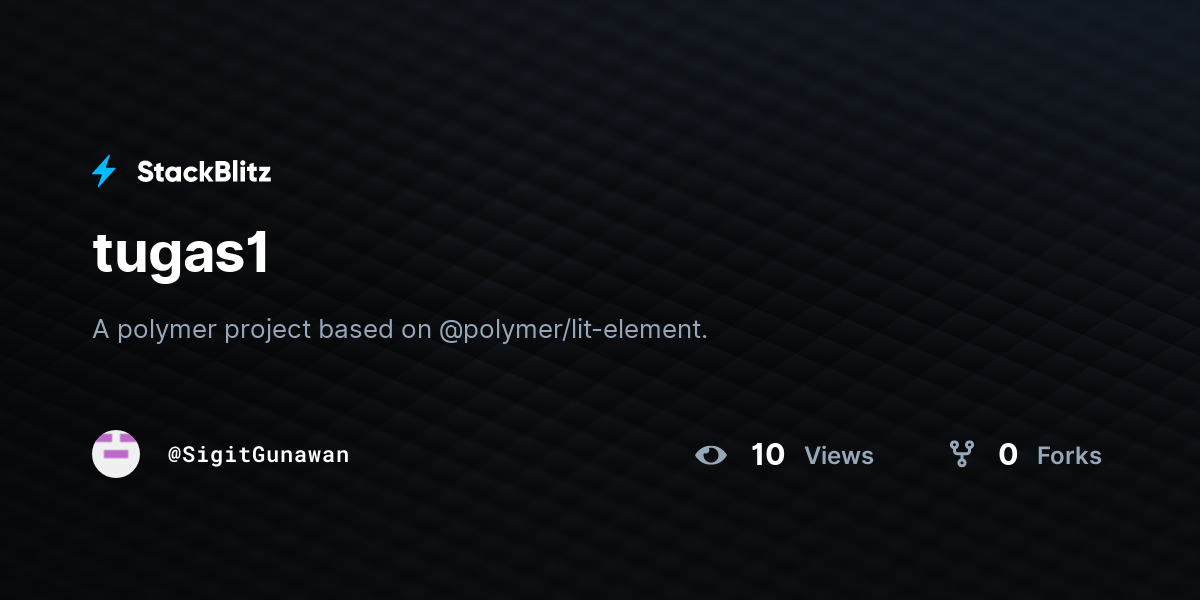This screenshot has height=600, width=1200.
Task: Open the tugas1 project title
Action: pyautogui.click(x=181, y=254)
